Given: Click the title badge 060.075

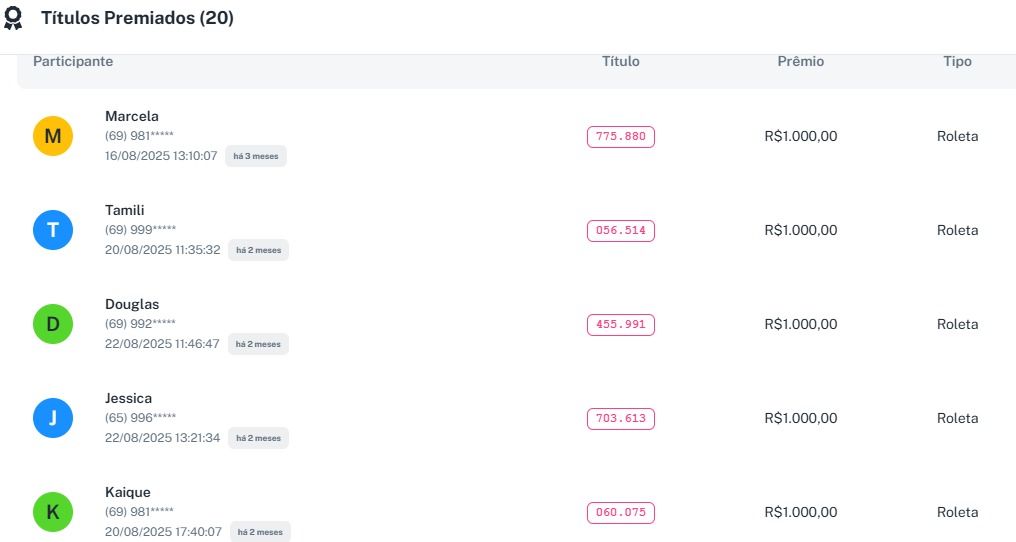Looking at the screenshot, I should [x=620, y=513].
